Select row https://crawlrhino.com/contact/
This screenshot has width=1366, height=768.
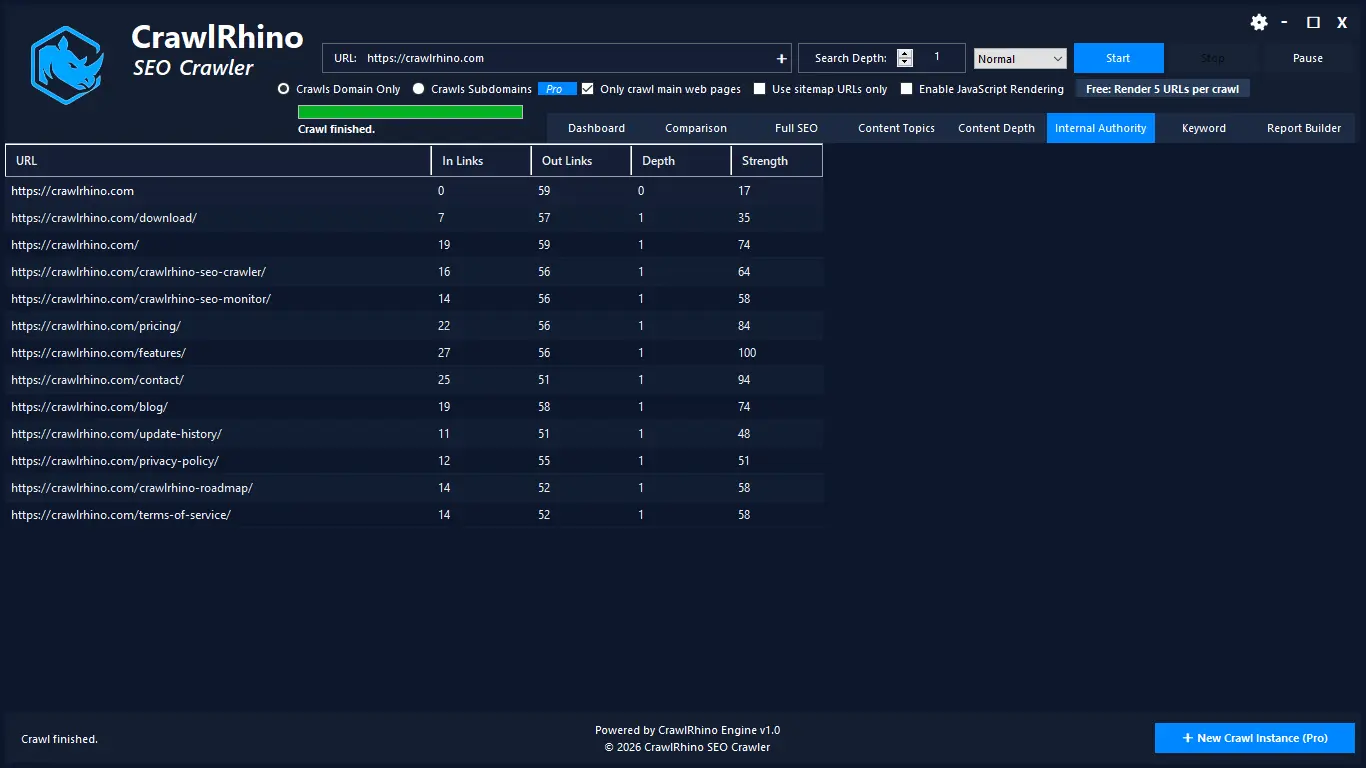[x=414, y=380]
